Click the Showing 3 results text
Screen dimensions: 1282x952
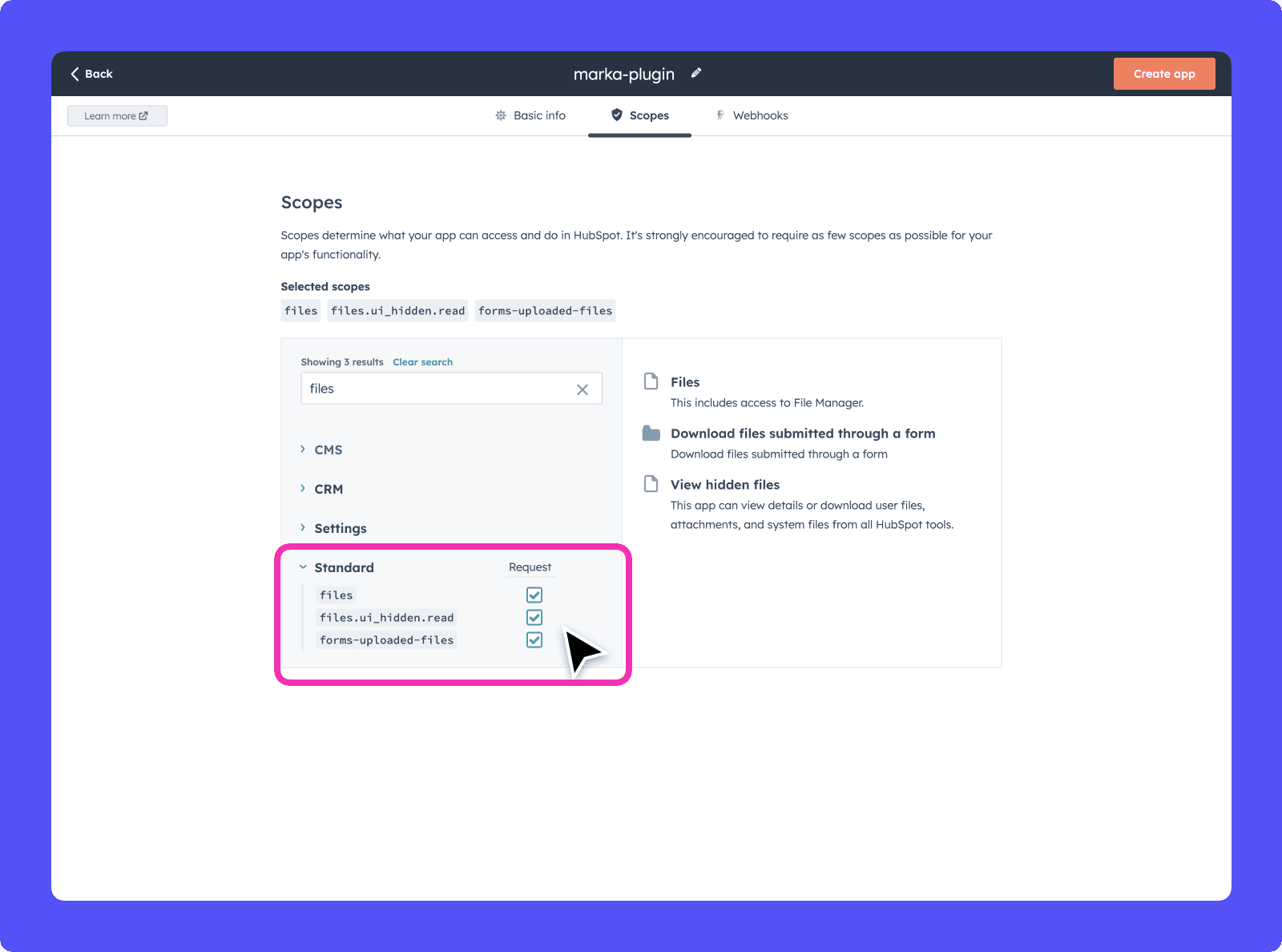click(342, 362)
